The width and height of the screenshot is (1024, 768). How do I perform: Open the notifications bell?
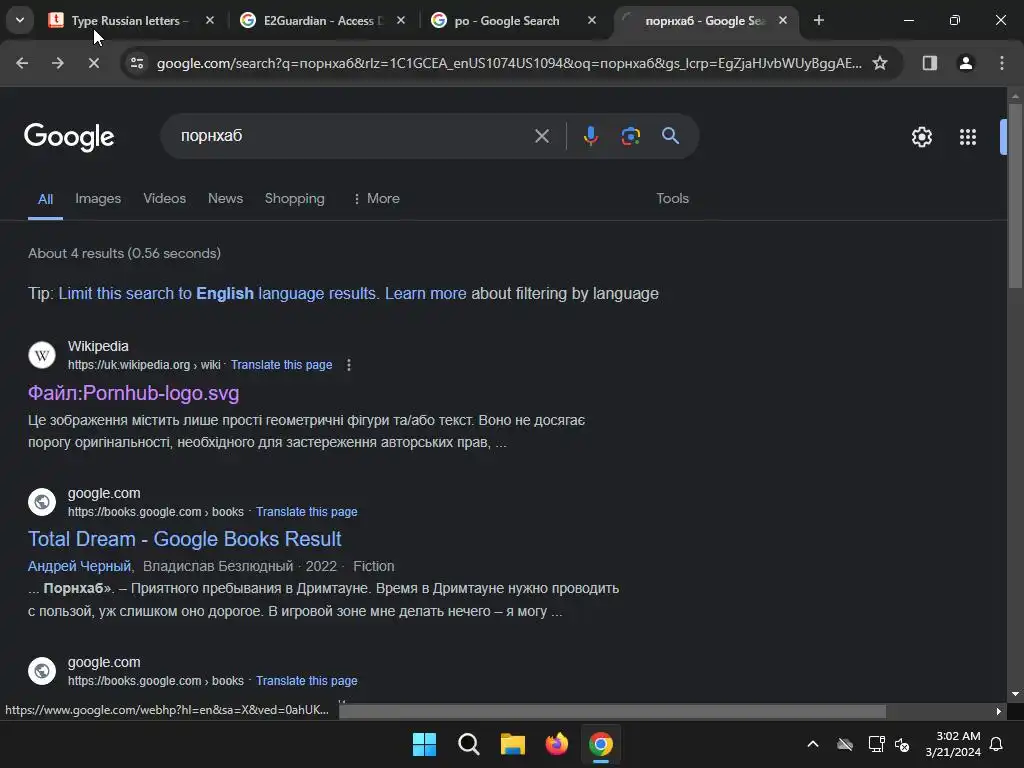coord(997,744)
